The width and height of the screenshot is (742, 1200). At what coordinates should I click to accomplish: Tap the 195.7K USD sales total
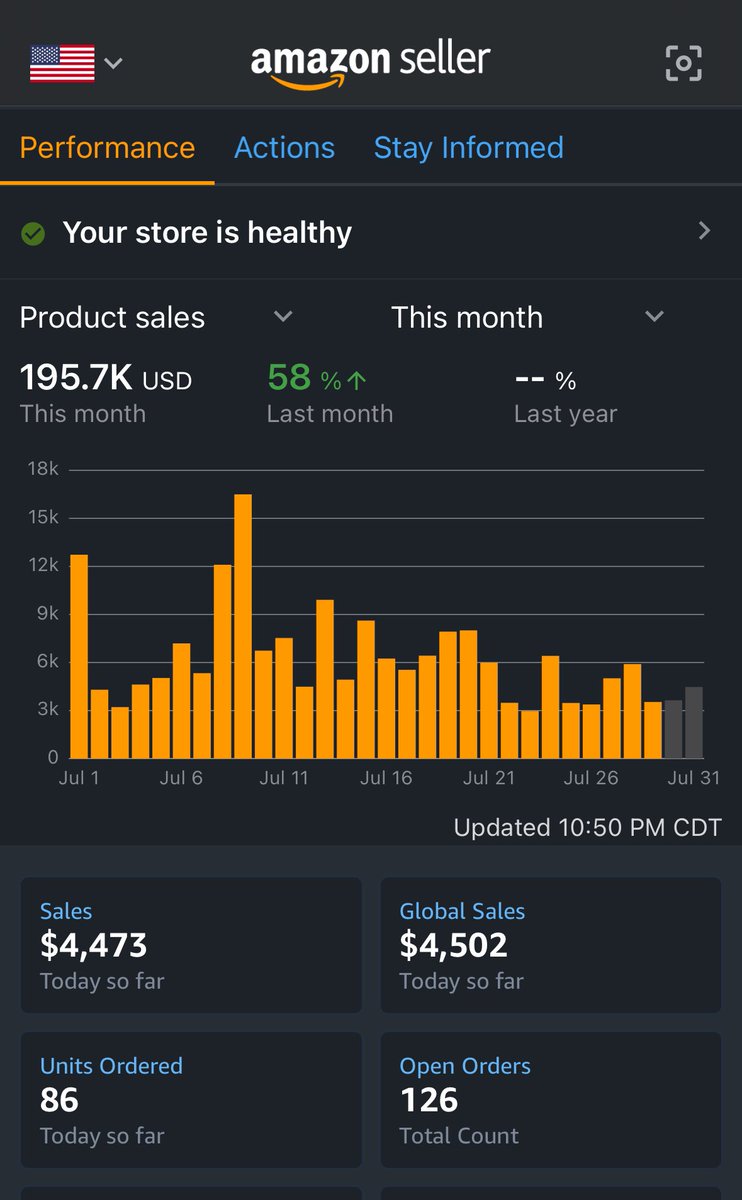[106, 378]
